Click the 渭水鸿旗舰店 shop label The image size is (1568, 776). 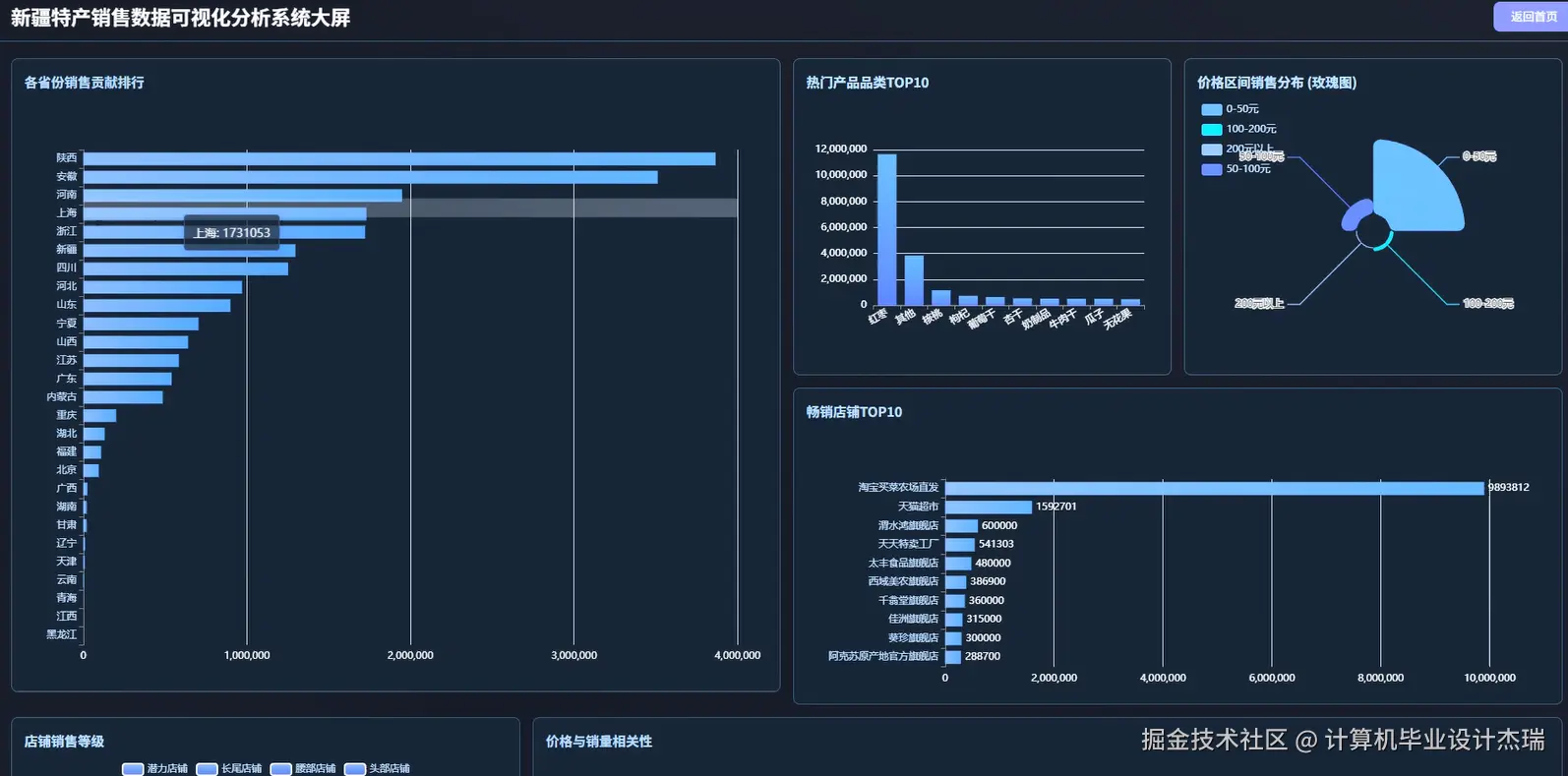pyautogui.click(x=908, y=526)
